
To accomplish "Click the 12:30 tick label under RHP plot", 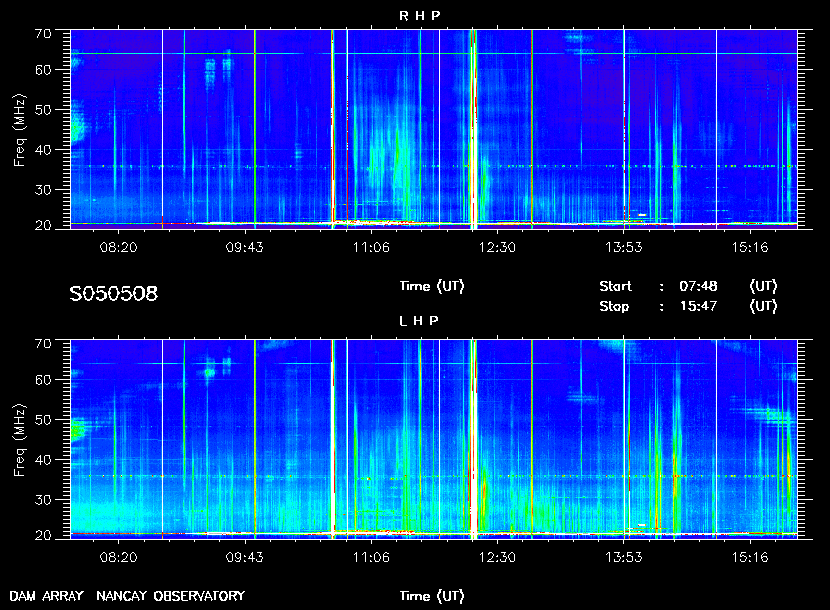I will [497, 247].
